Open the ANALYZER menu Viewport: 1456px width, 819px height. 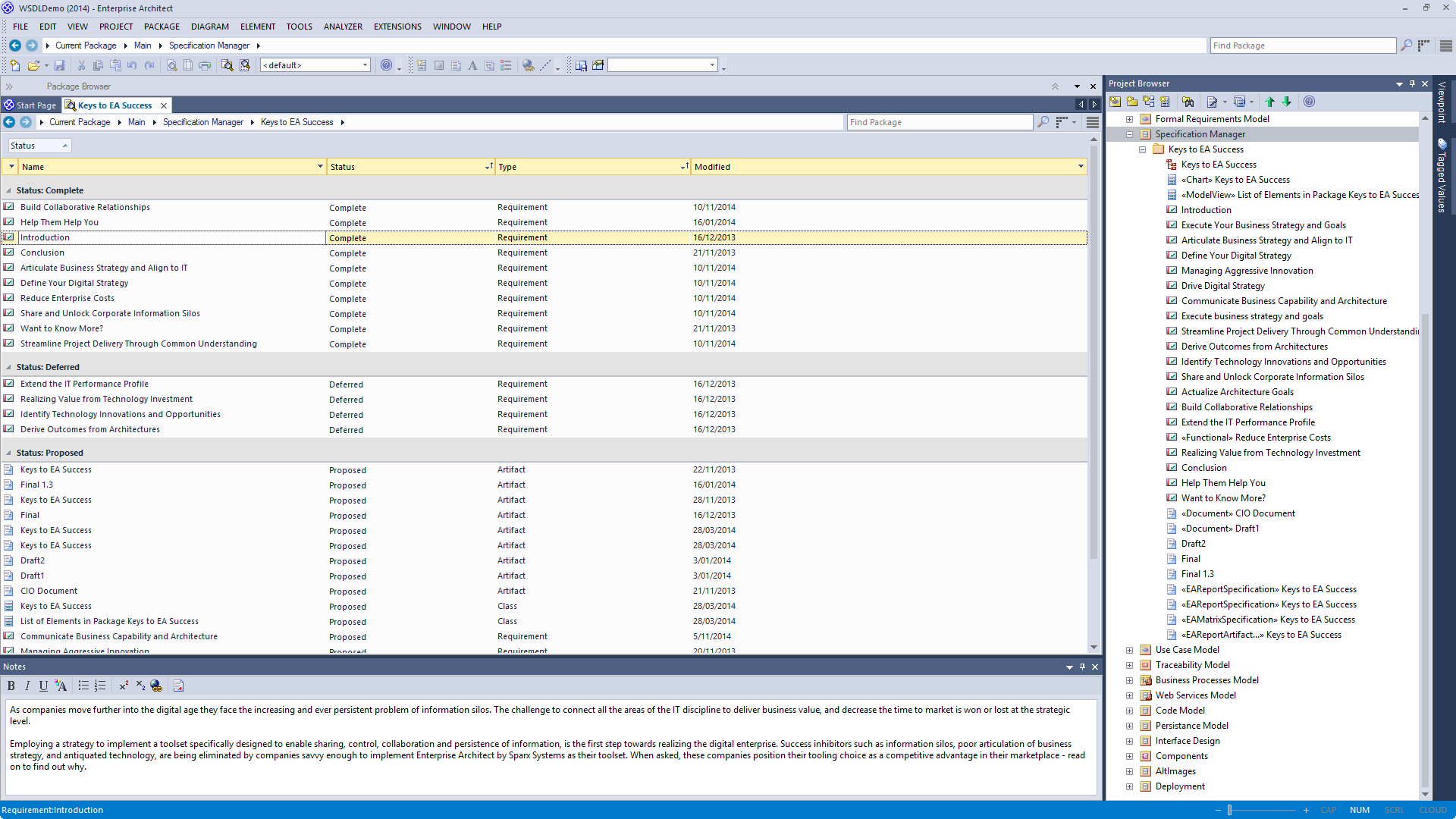pos(343,27)
